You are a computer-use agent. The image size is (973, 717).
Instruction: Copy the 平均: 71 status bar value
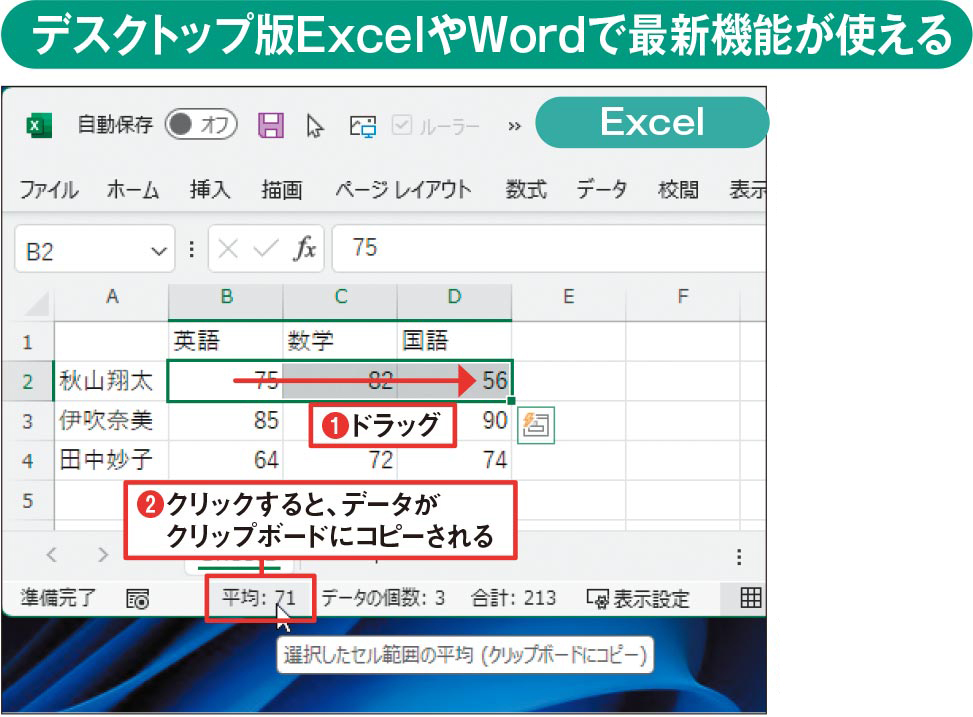pos(259,598)
